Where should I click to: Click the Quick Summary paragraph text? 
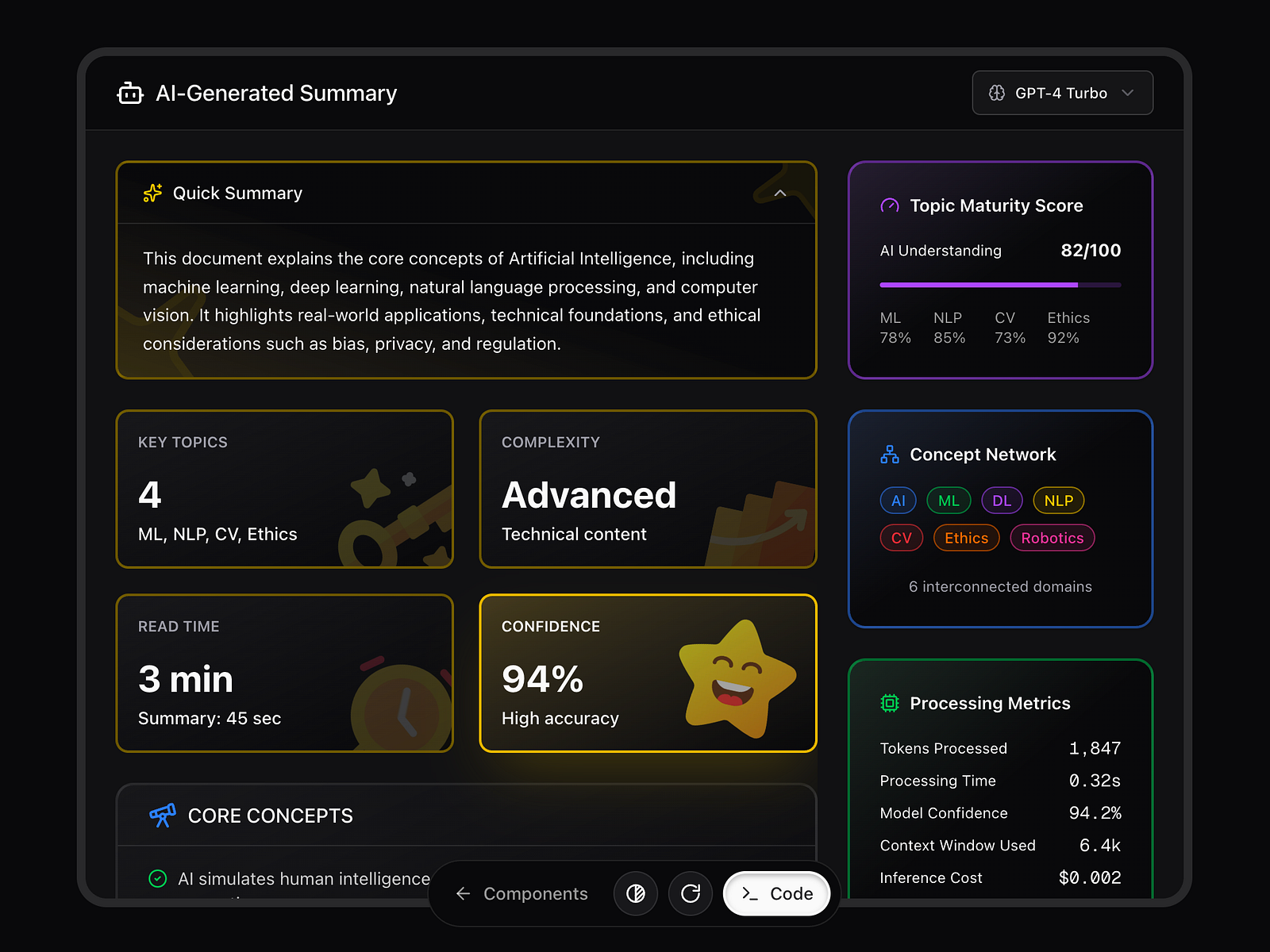[452, 301]
